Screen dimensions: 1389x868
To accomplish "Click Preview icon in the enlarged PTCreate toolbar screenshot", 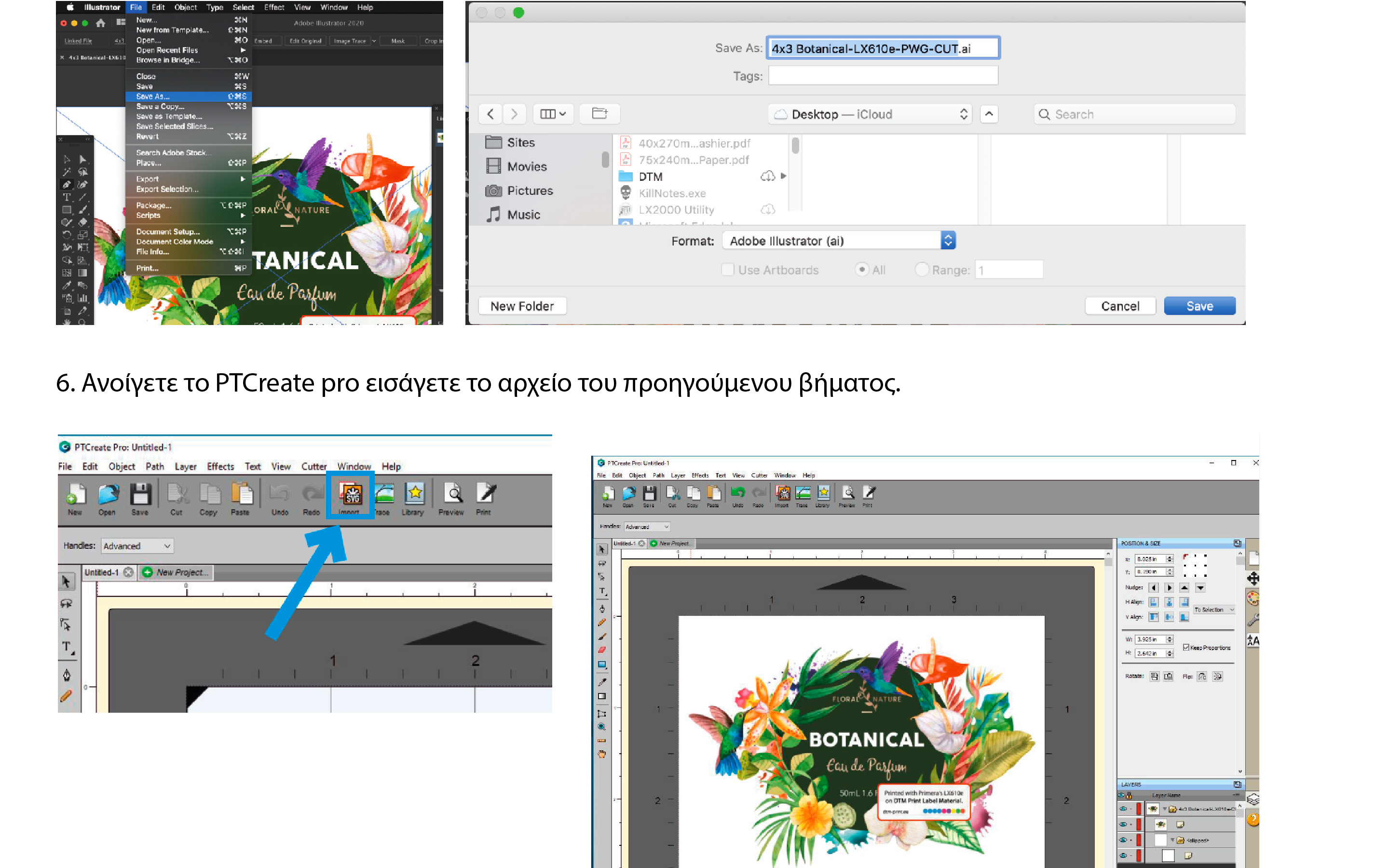I will tap(452, 494).
